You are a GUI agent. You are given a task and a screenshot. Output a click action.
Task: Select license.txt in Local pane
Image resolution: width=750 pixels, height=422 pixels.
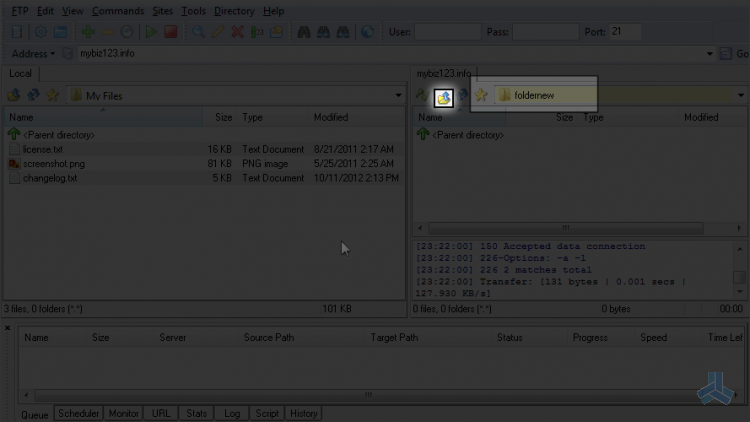click(43, 149)
